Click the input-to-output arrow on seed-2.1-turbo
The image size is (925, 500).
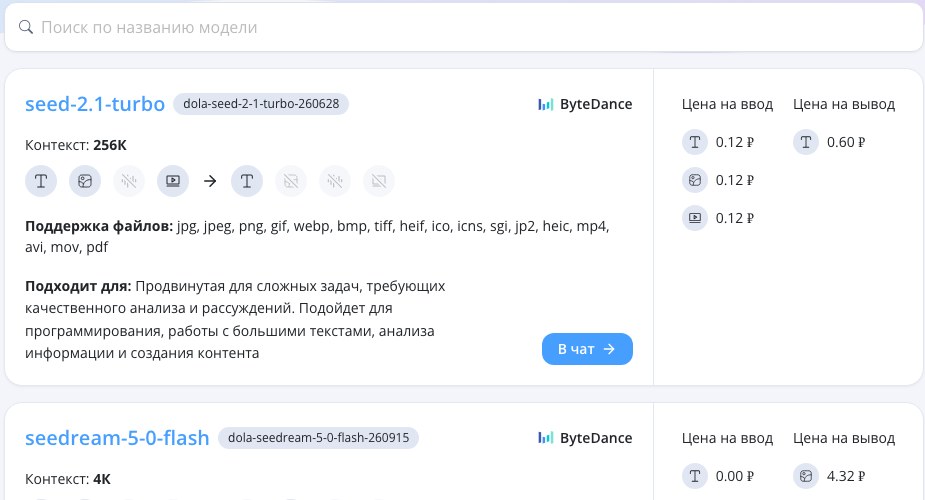(210, 181)
